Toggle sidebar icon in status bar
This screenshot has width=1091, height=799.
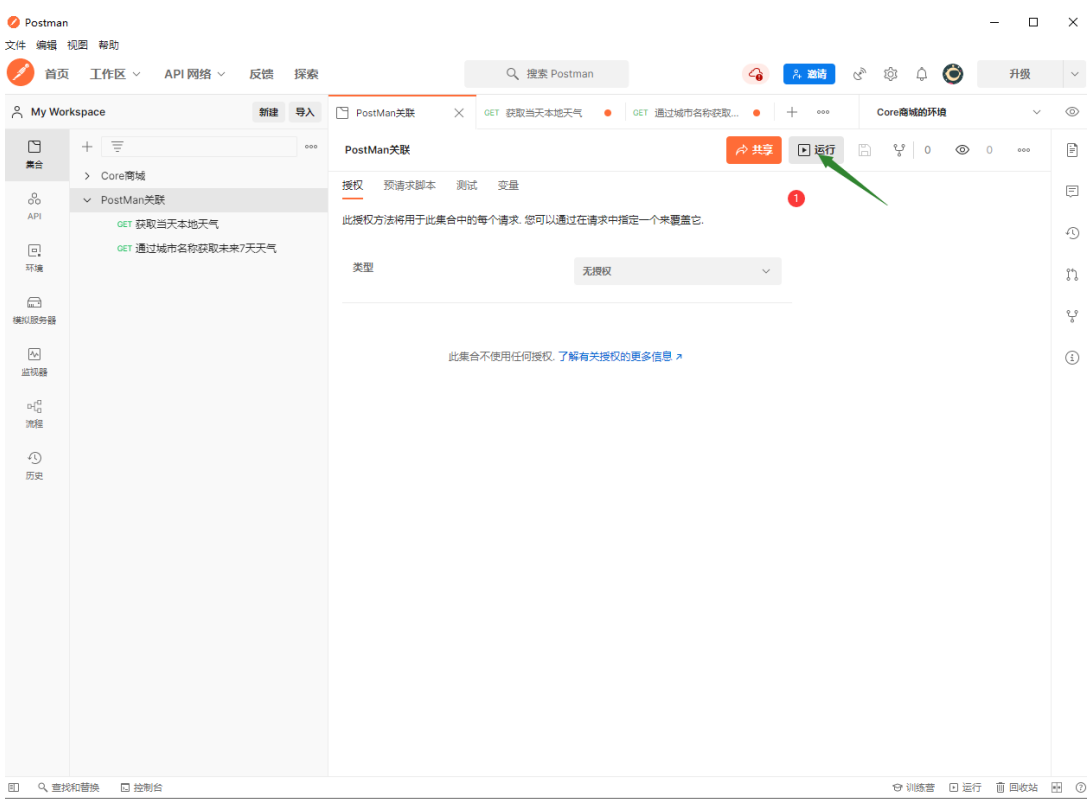[13, 787]
